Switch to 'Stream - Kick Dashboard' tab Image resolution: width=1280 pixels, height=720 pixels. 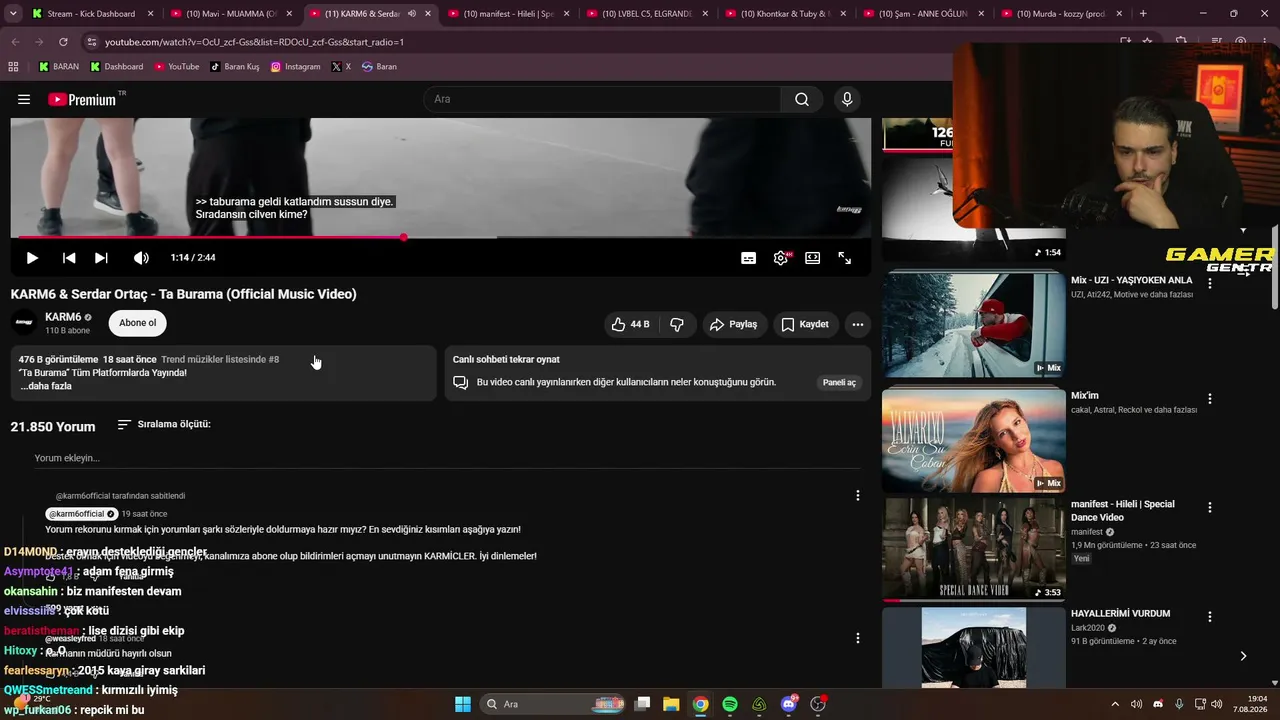(x=92, y=14)
